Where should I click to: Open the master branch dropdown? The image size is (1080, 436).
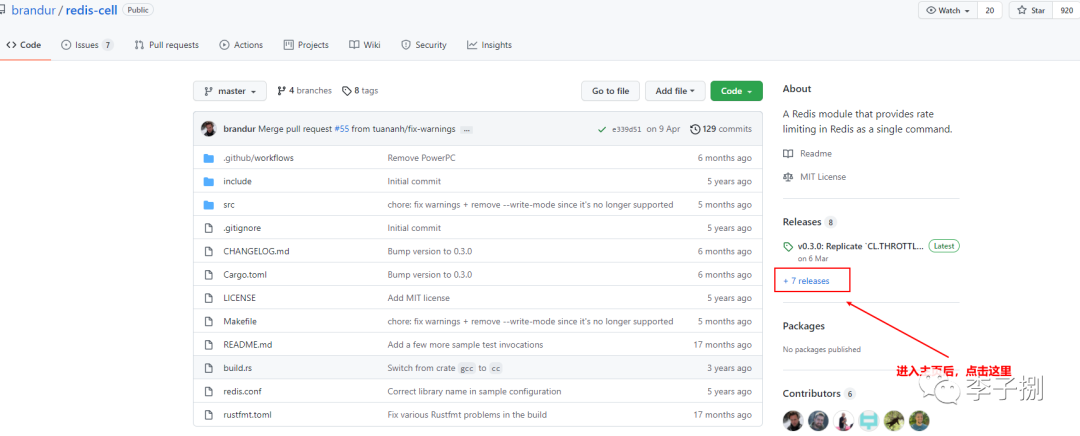(230, 91)
